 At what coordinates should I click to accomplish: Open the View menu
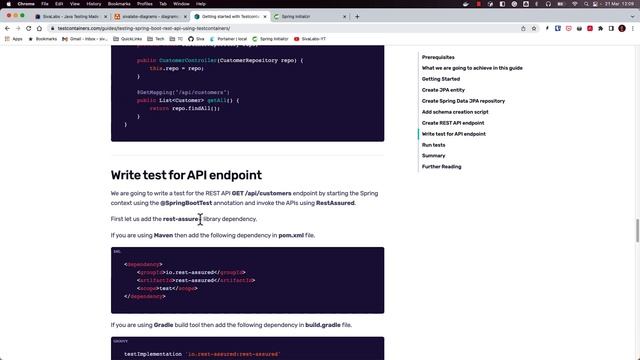pyautogui.click(x=75, y=4)
